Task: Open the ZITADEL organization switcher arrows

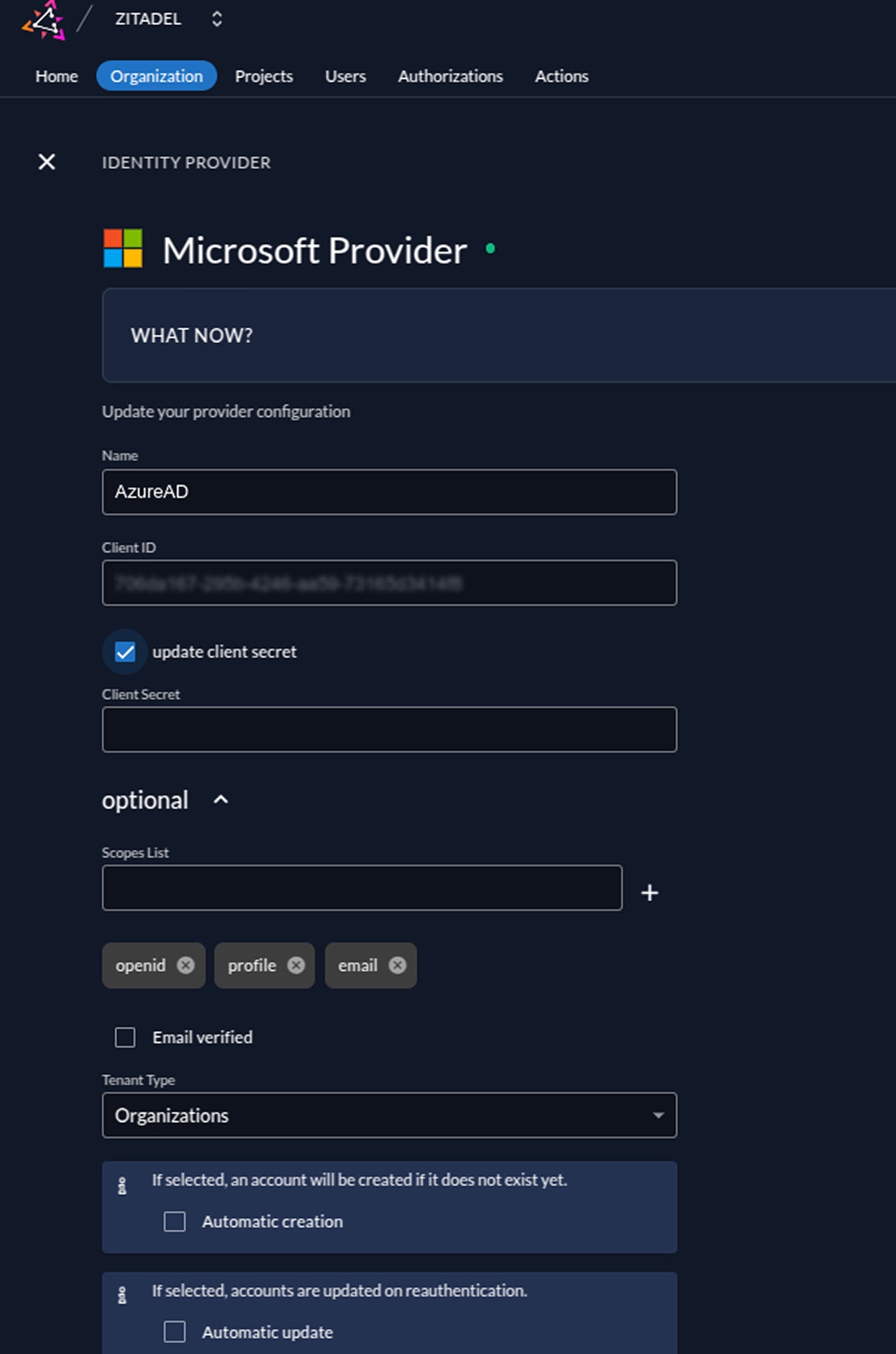Action: (x=216, y=19)
